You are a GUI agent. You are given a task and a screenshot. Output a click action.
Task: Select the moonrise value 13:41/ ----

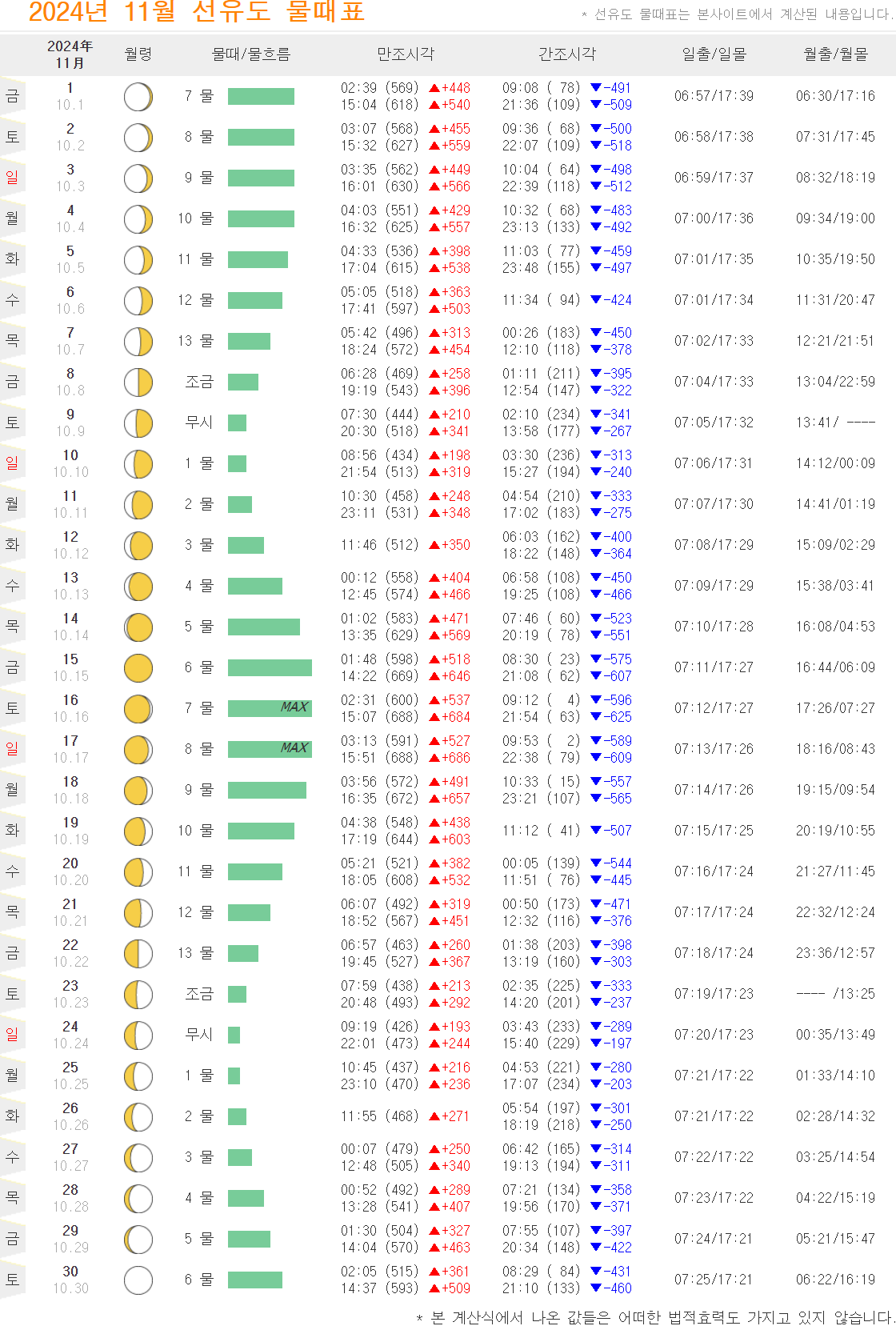tap(835, 423)
